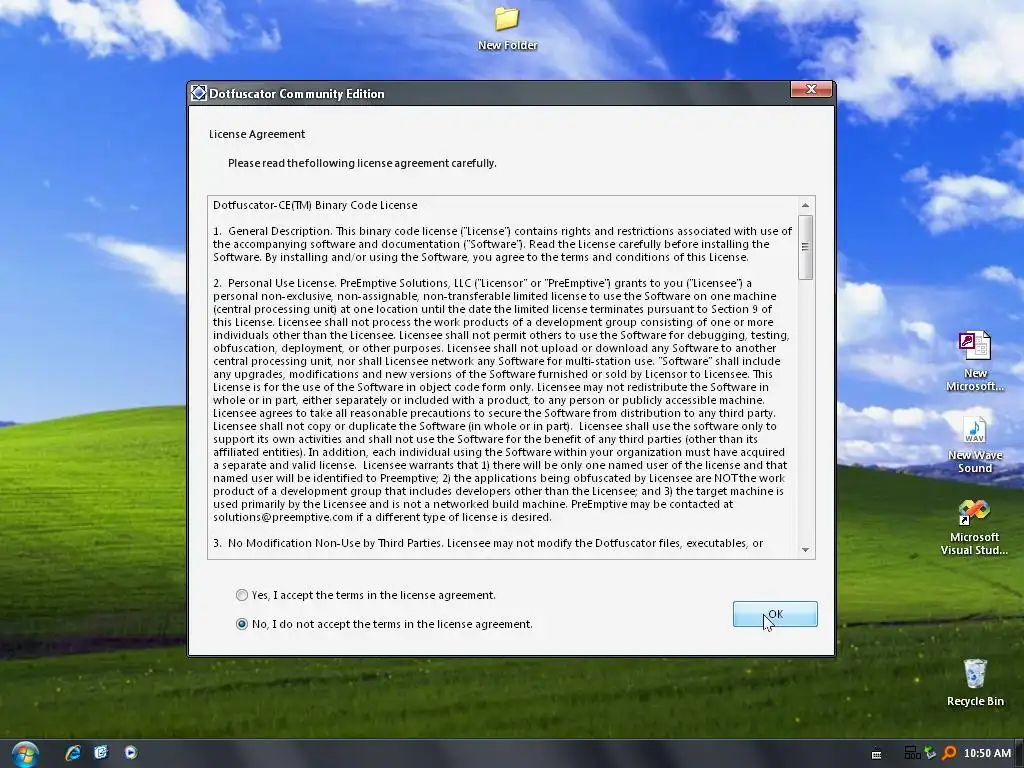Click the 'License Agreement' heading text
1024x768 pixels.
point(257,134)
